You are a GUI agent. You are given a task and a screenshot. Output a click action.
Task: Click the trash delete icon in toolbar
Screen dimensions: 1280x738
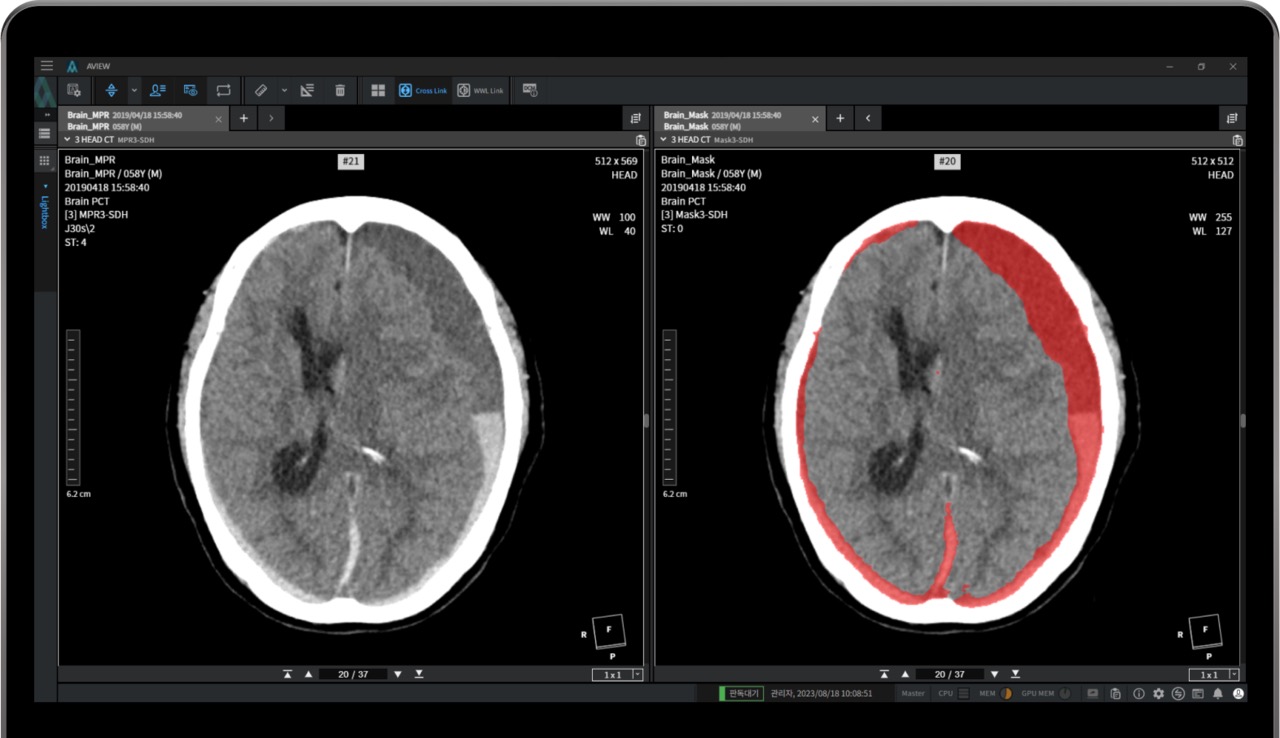340,90
